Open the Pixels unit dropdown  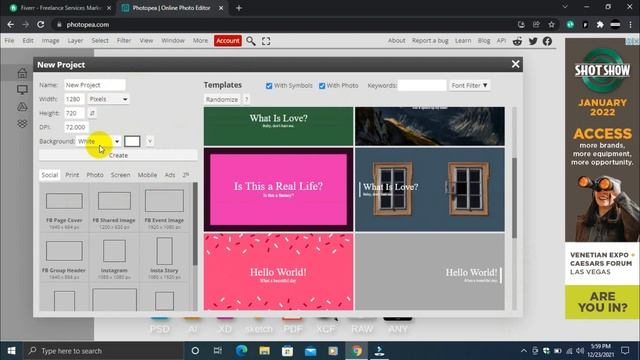[108, 99]
